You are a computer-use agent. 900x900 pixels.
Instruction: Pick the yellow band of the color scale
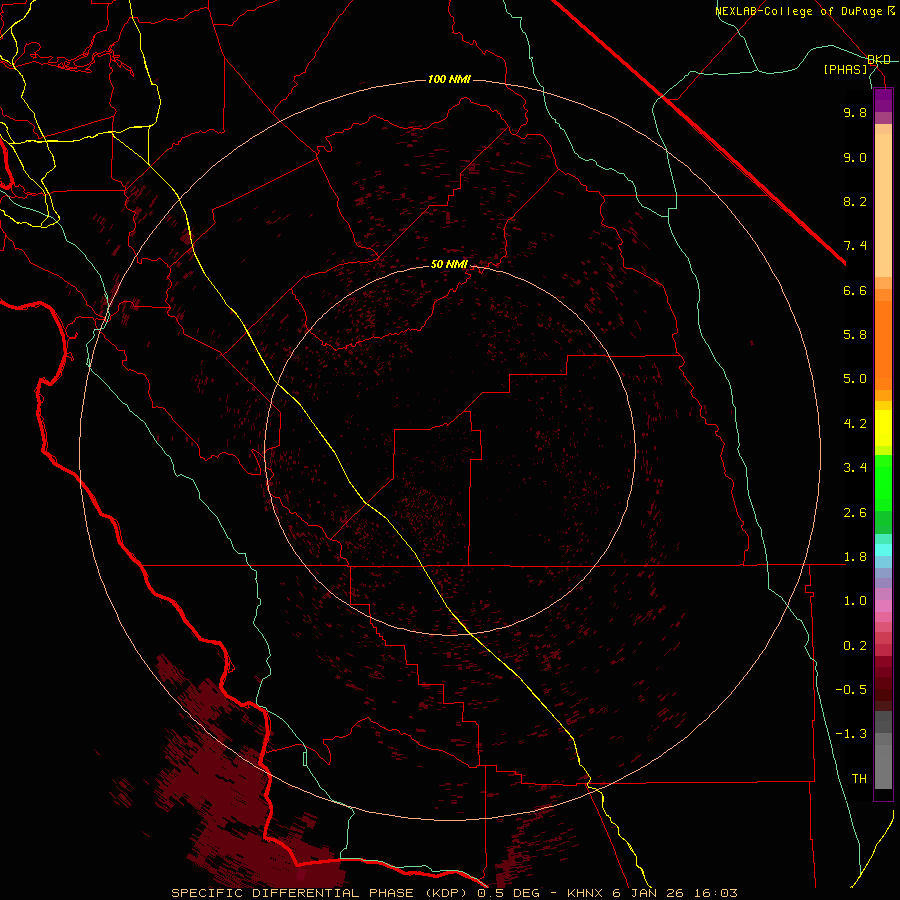coord(883,428)
